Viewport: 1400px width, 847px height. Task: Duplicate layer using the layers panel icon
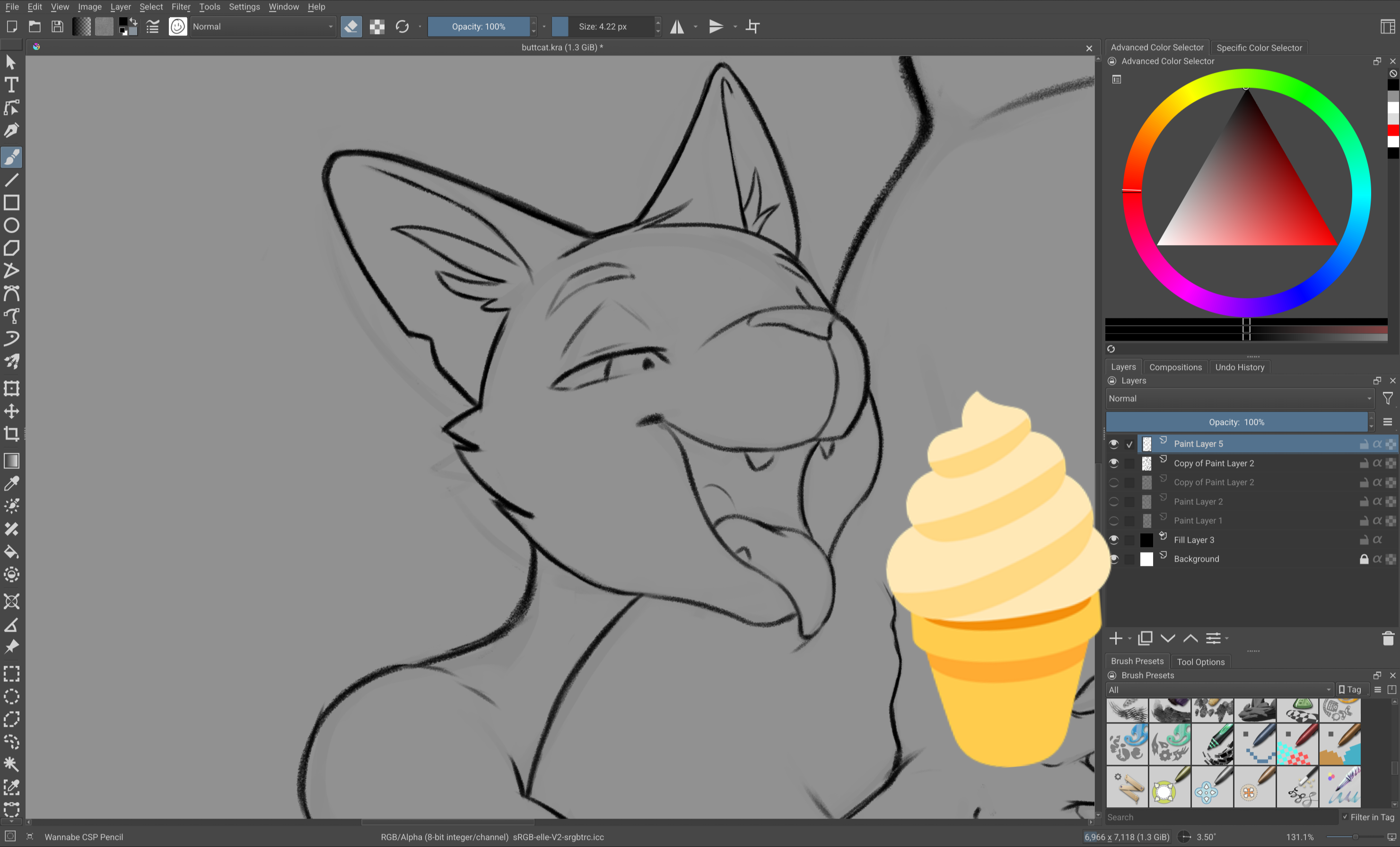[x=1145, y=638]
